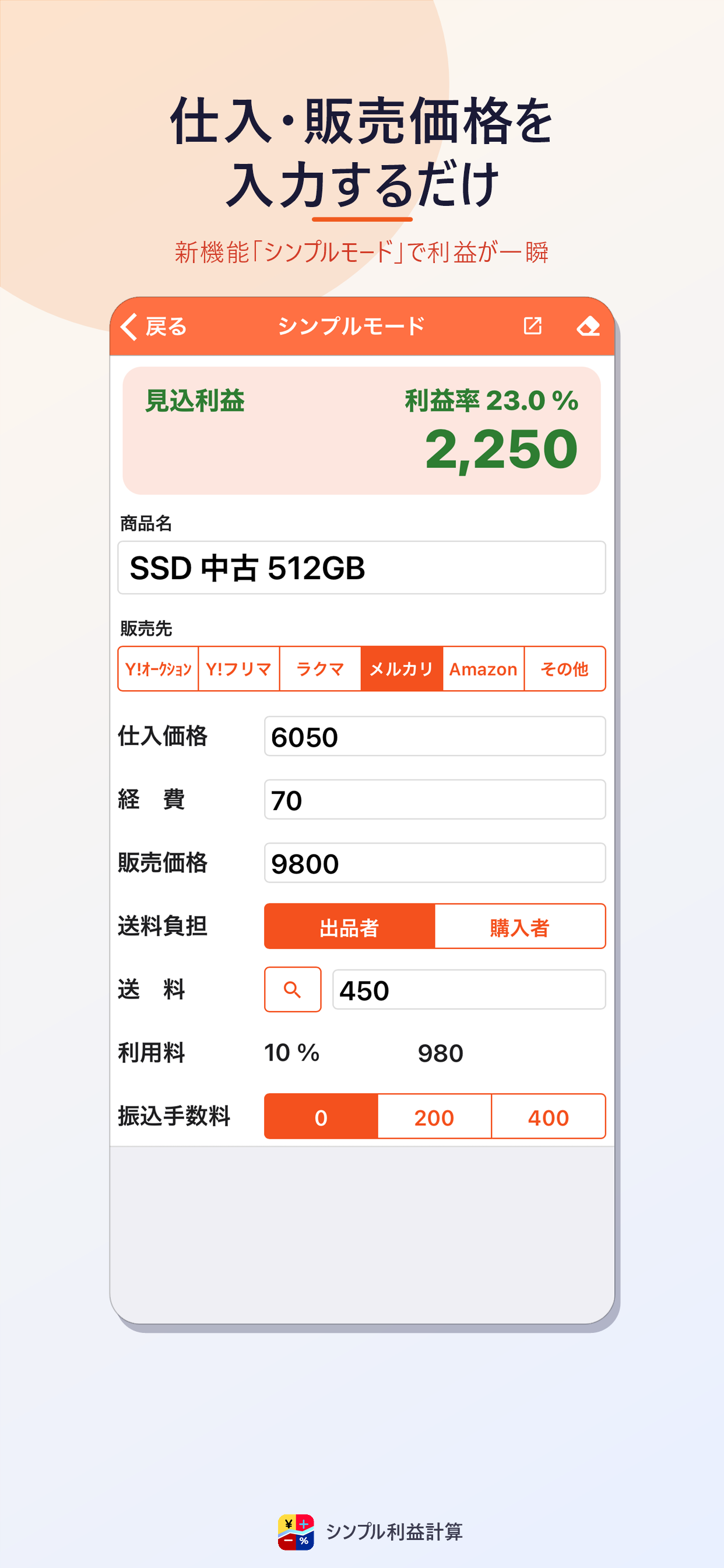This screenshot has width=724, height=1568.
Task: Select 200 transfer fee option
Action: [x=434, y=1116]
